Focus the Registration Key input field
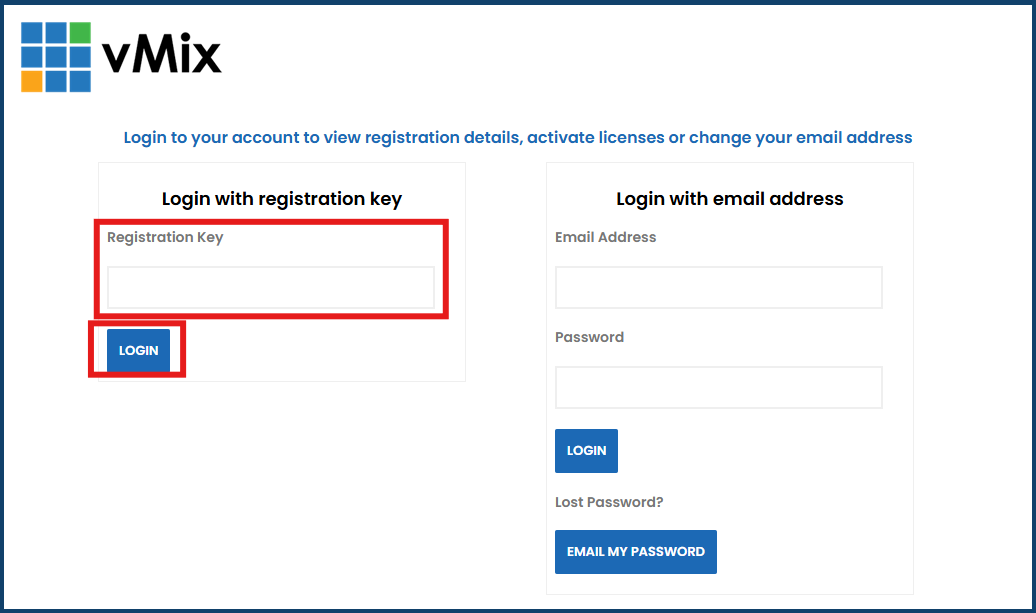 click(271, 287)
